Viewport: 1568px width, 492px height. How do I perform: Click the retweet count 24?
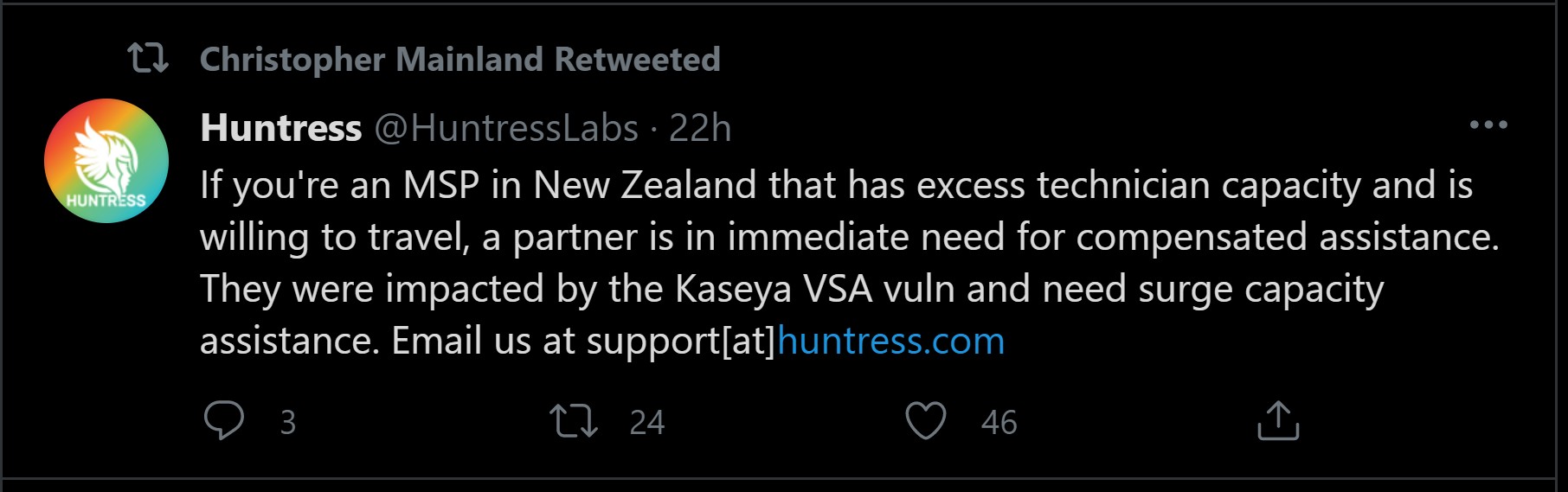[646, 423]
